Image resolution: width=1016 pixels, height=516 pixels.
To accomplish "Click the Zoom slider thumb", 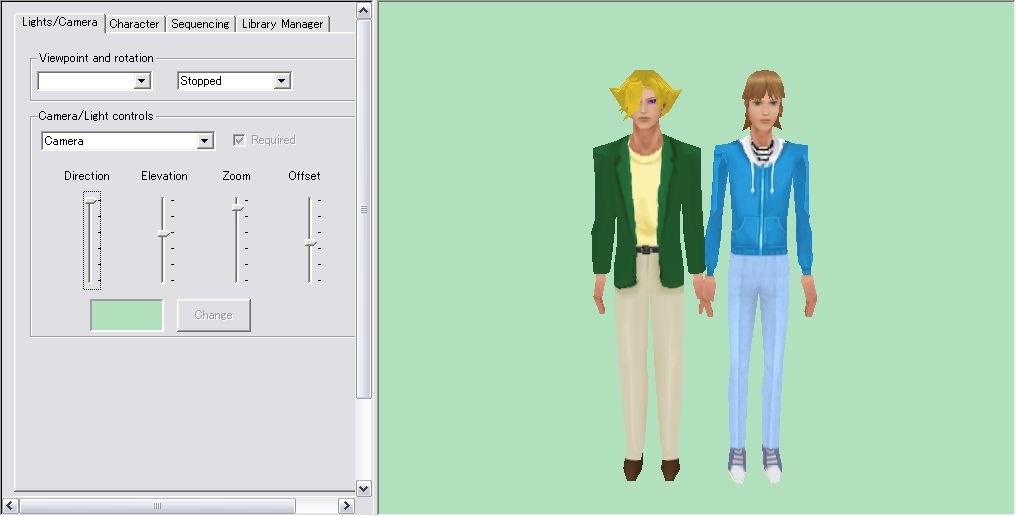I will (x=238, y=207).
